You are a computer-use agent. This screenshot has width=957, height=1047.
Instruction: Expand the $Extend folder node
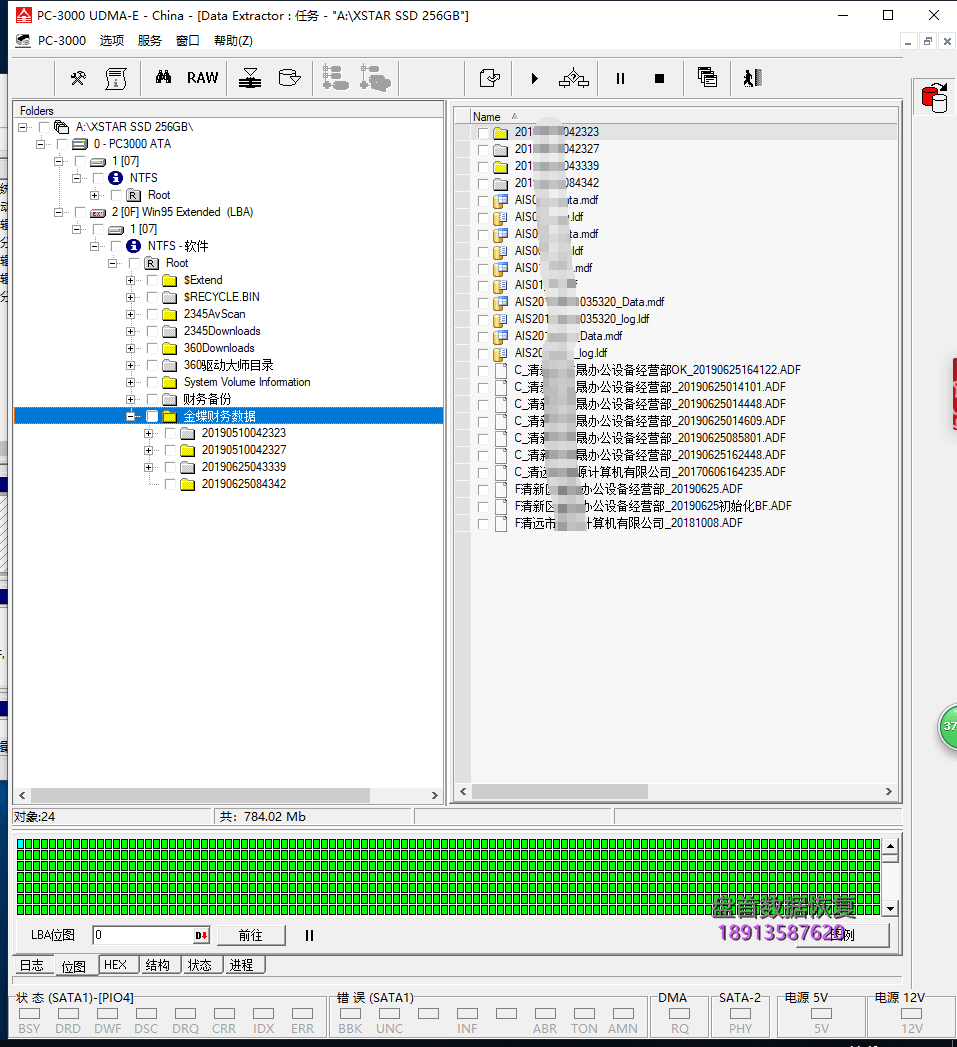pyautogui.click(x=130, y=280)
